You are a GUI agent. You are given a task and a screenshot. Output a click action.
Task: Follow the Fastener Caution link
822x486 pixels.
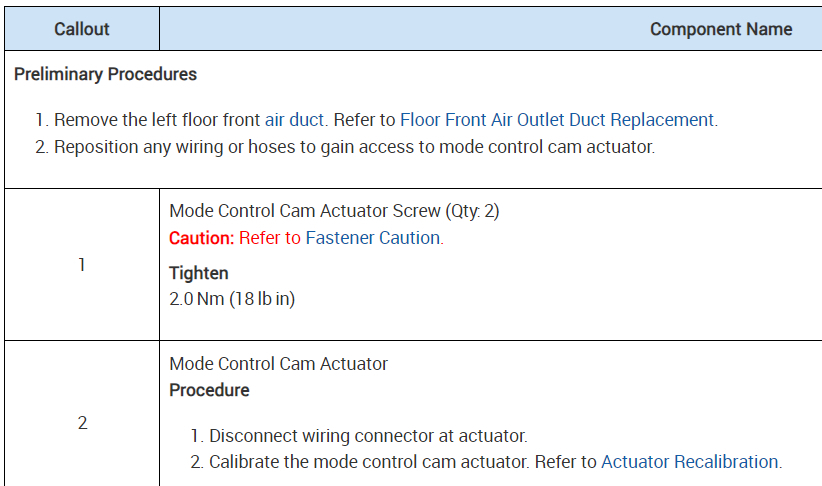pos(372,238)
